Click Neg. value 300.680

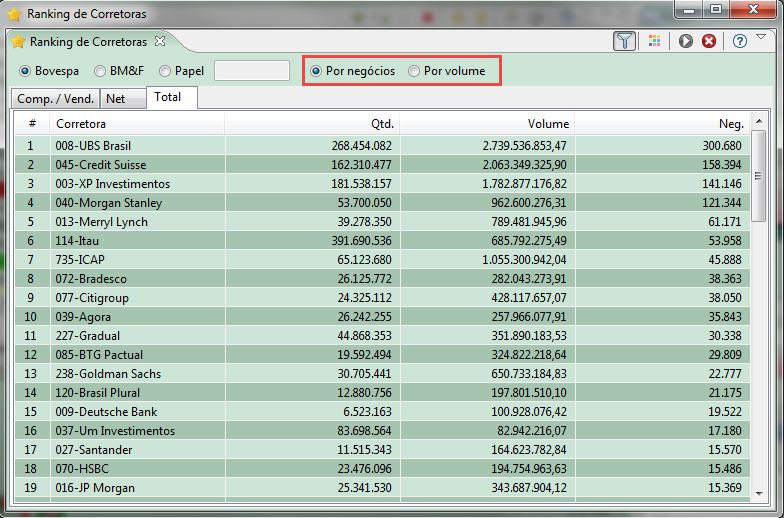point(722,146)
